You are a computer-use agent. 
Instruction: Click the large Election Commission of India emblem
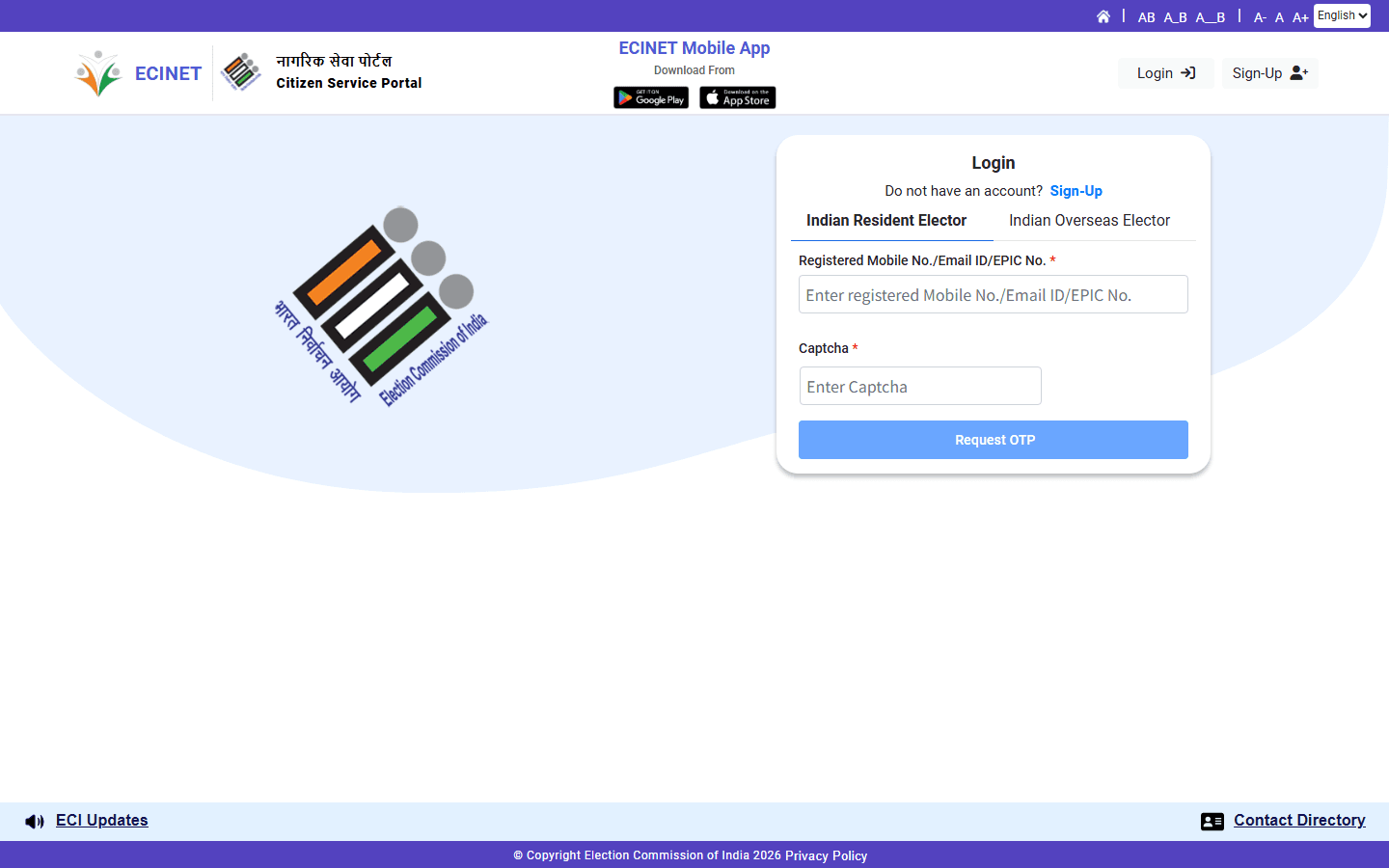click(x=381, y=307)
